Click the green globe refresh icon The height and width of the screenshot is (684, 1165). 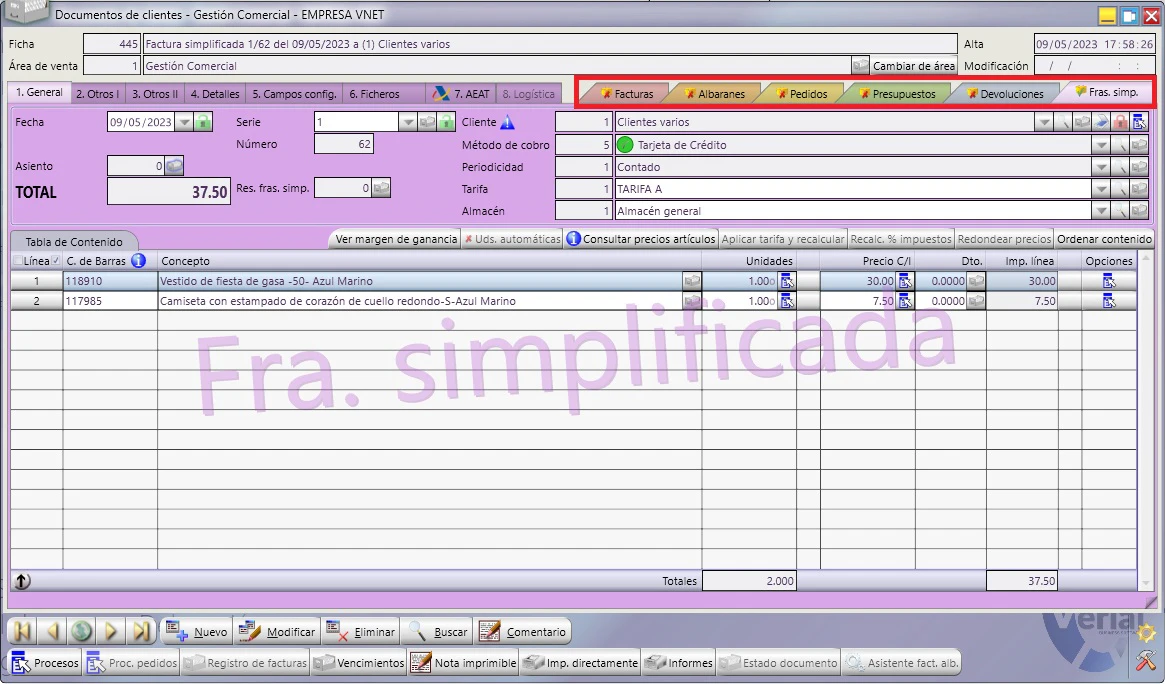(x=82, y=632)
